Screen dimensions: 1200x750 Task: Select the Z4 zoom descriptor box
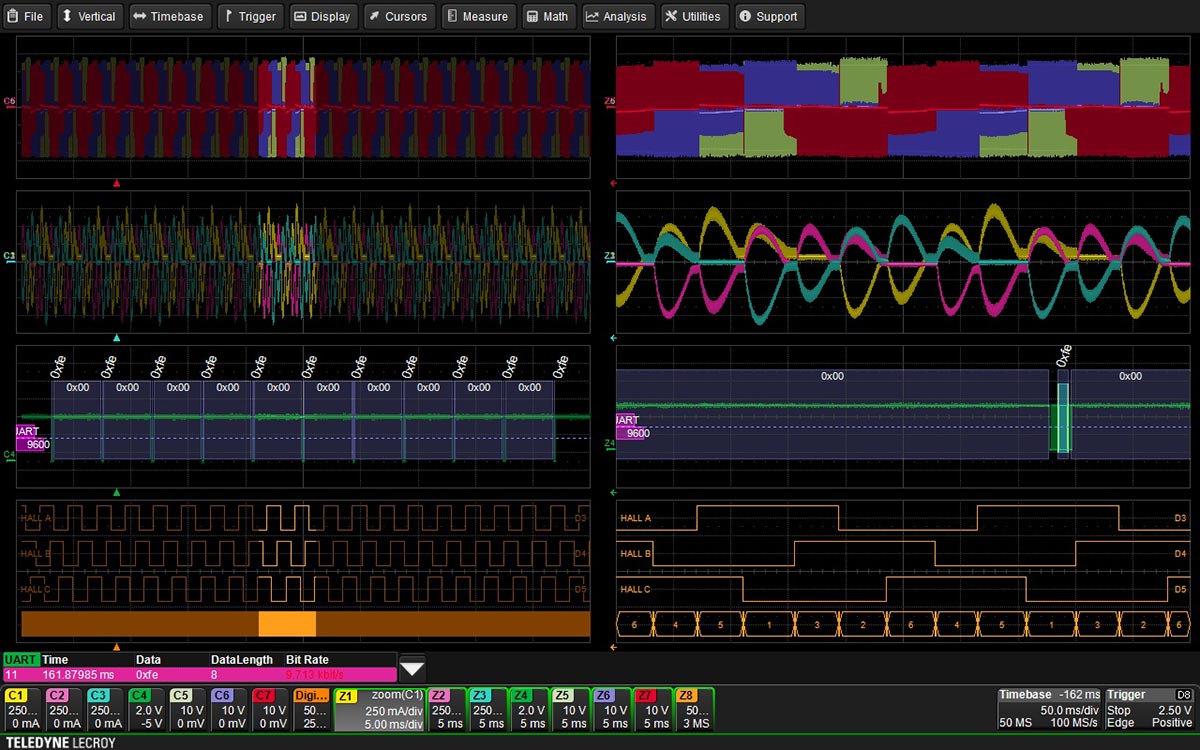529,709
